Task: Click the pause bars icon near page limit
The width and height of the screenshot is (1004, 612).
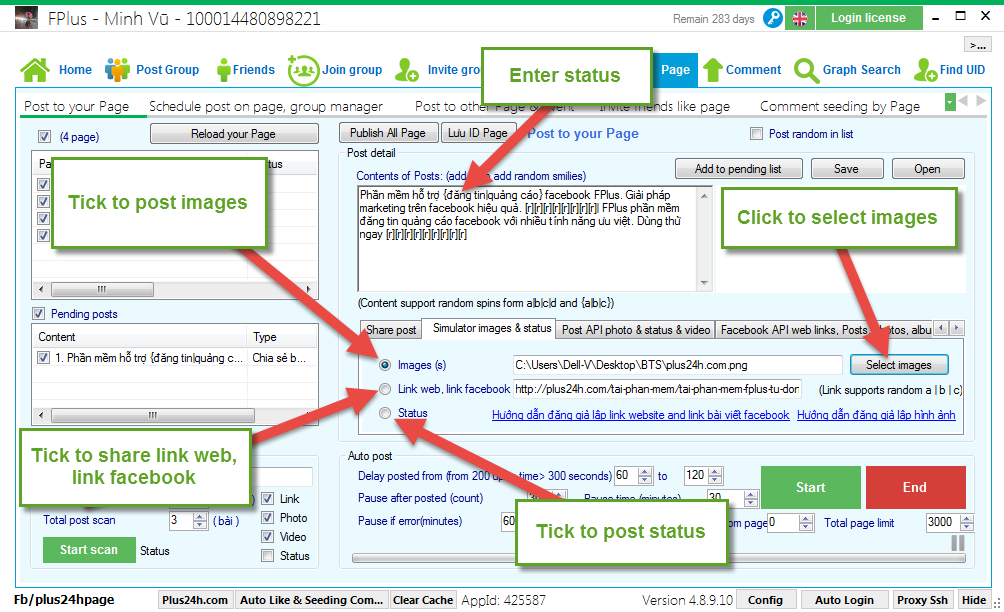Action: (x=958, y=543)
